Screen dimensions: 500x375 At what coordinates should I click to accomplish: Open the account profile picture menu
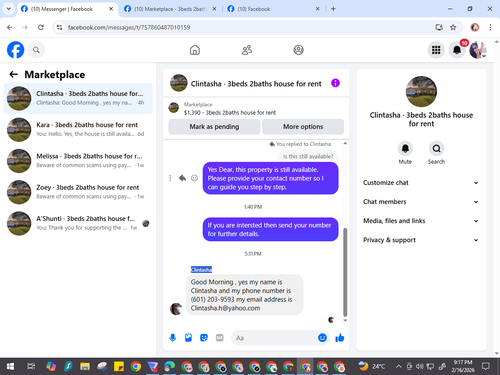477,50
